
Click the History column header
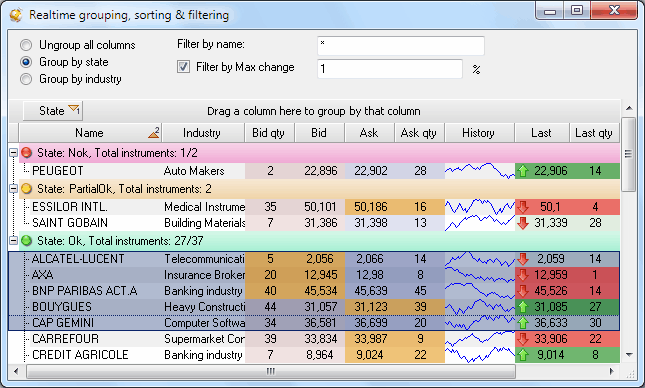click(480, 133)
